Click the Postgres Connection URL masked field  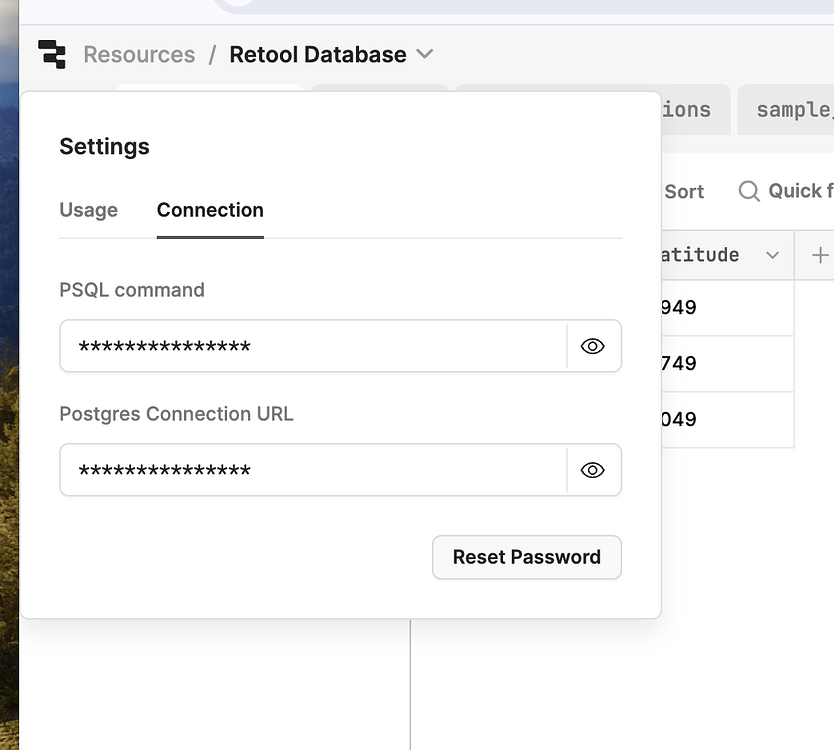pos(313,470)
